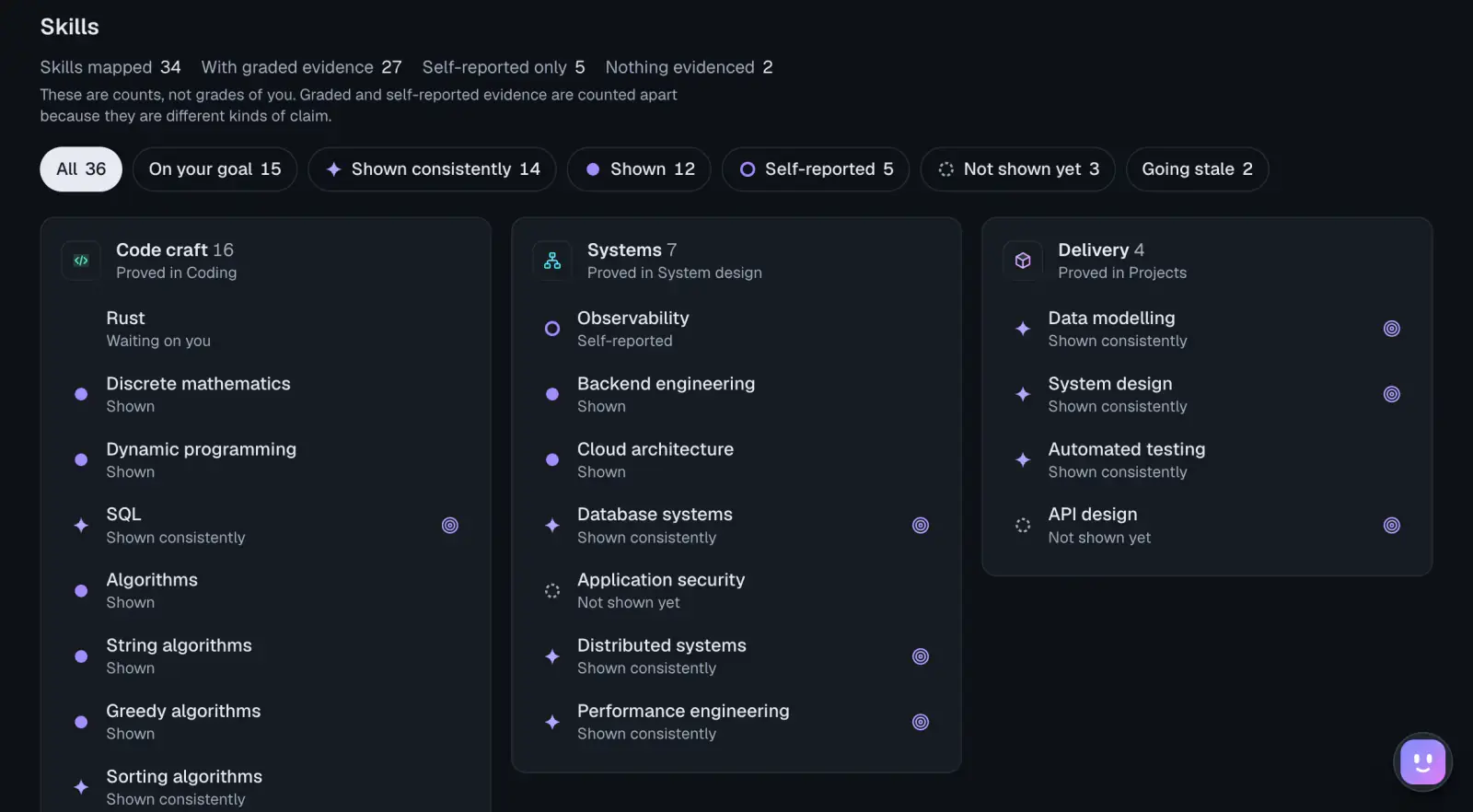This screenshot has height=812, width=1473.
Task: Click the Delivery 4 heading
Action: [x=1101, y=249]
